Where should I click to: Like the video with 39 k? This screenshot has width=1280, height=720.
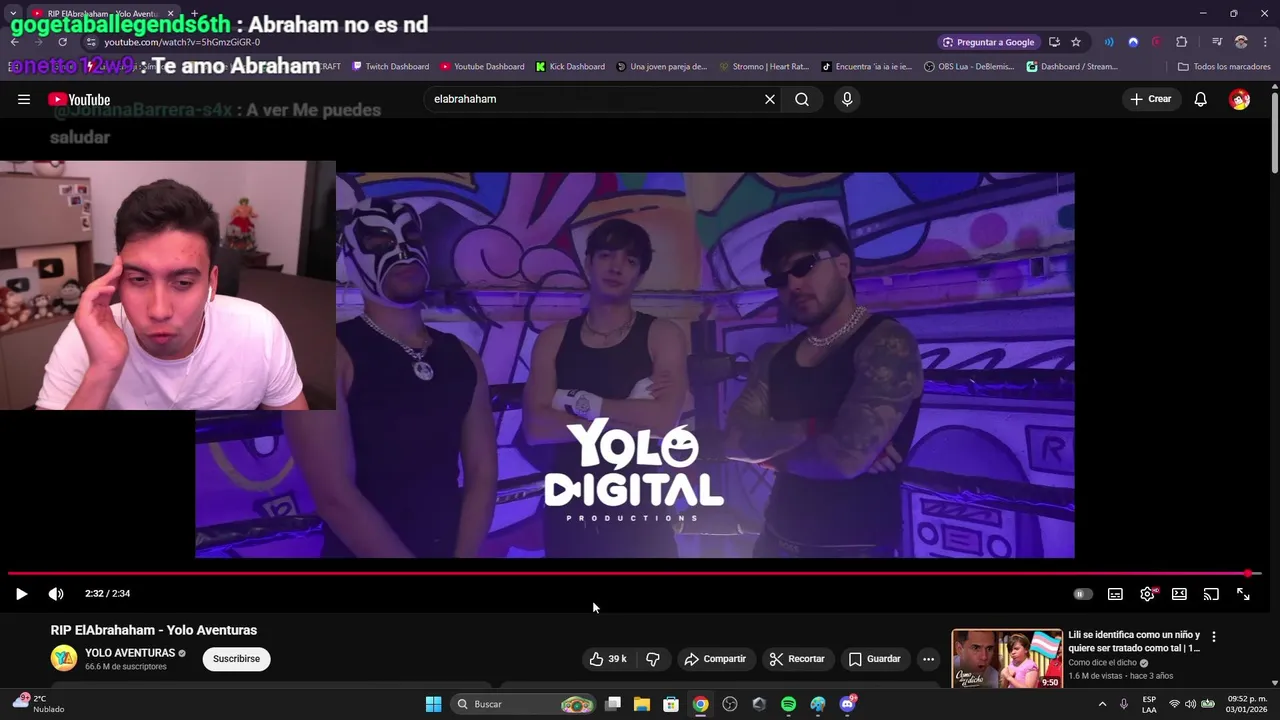(x=608, y=659)
